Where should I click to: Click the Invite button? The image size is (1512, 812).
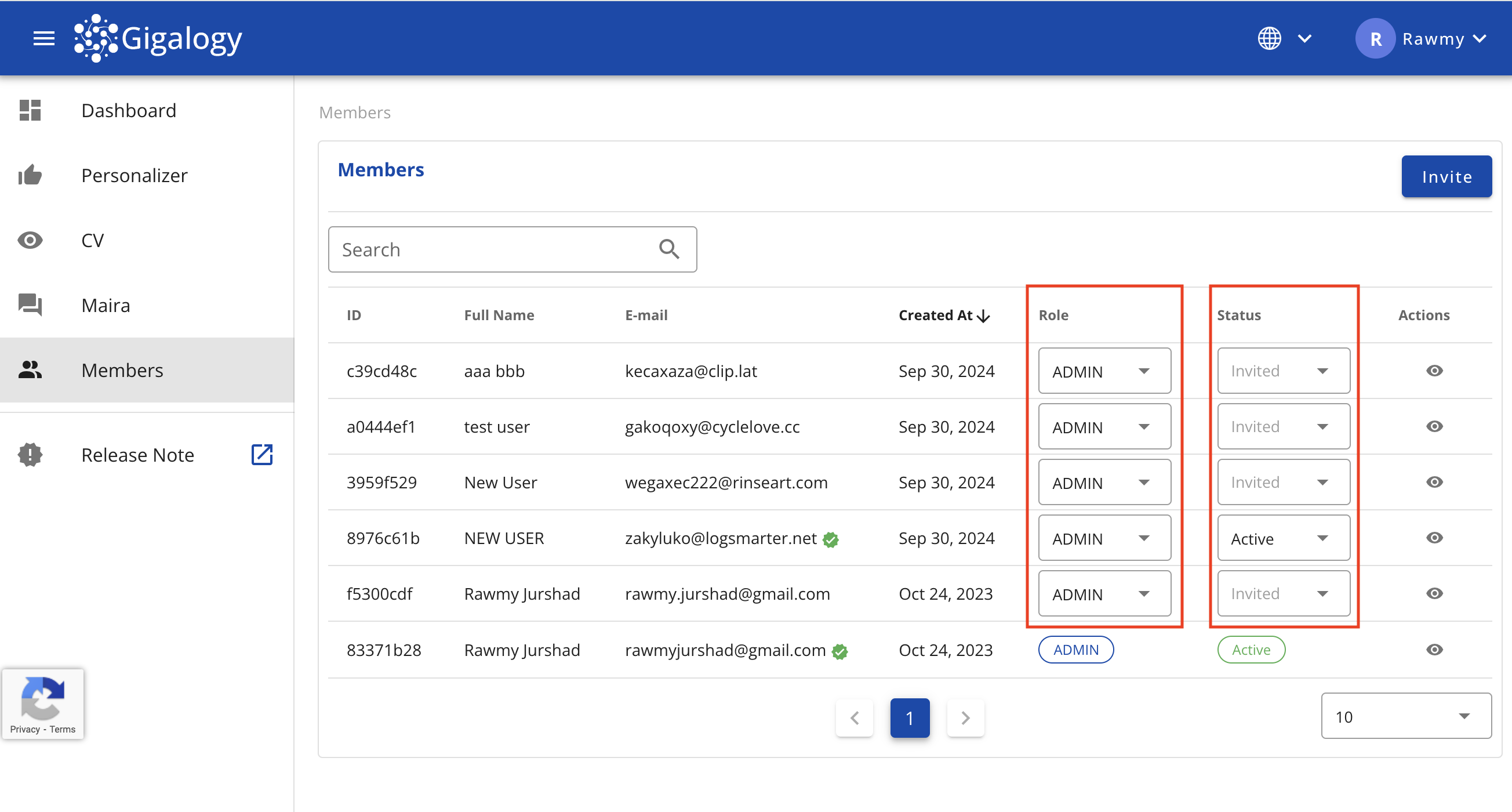coord(1446,176)
